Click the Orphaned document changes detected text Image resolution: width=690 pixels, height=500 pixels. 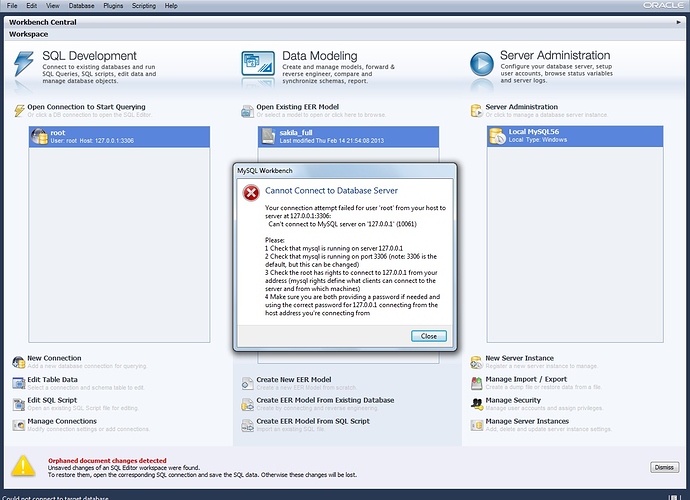coord(107,460)
